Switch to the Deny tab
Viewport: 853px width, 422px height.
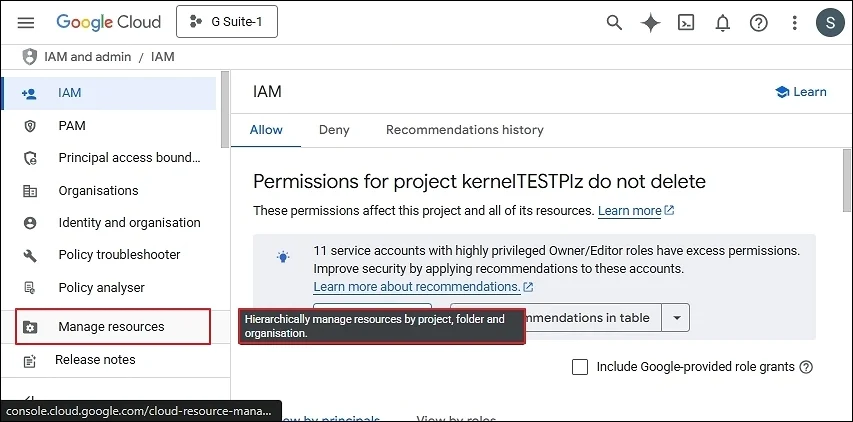click(x=334, y=130)
